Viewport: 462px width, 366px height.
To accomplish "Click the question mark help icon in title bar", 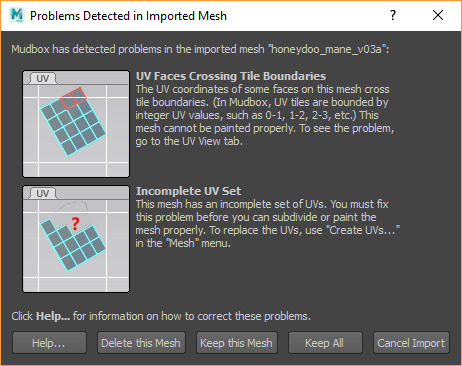I will click(393, 15).
